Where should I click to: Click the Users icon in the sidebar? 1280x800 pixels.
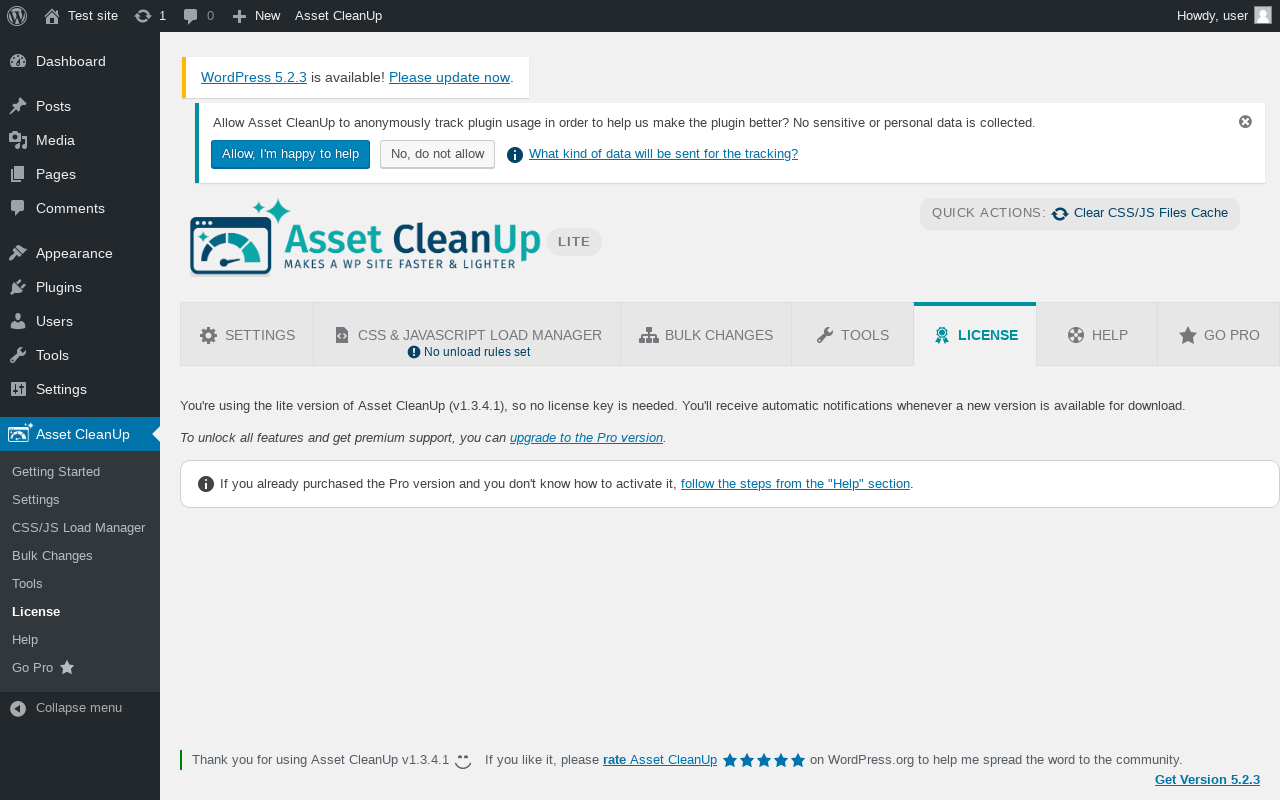pos(18,321)
